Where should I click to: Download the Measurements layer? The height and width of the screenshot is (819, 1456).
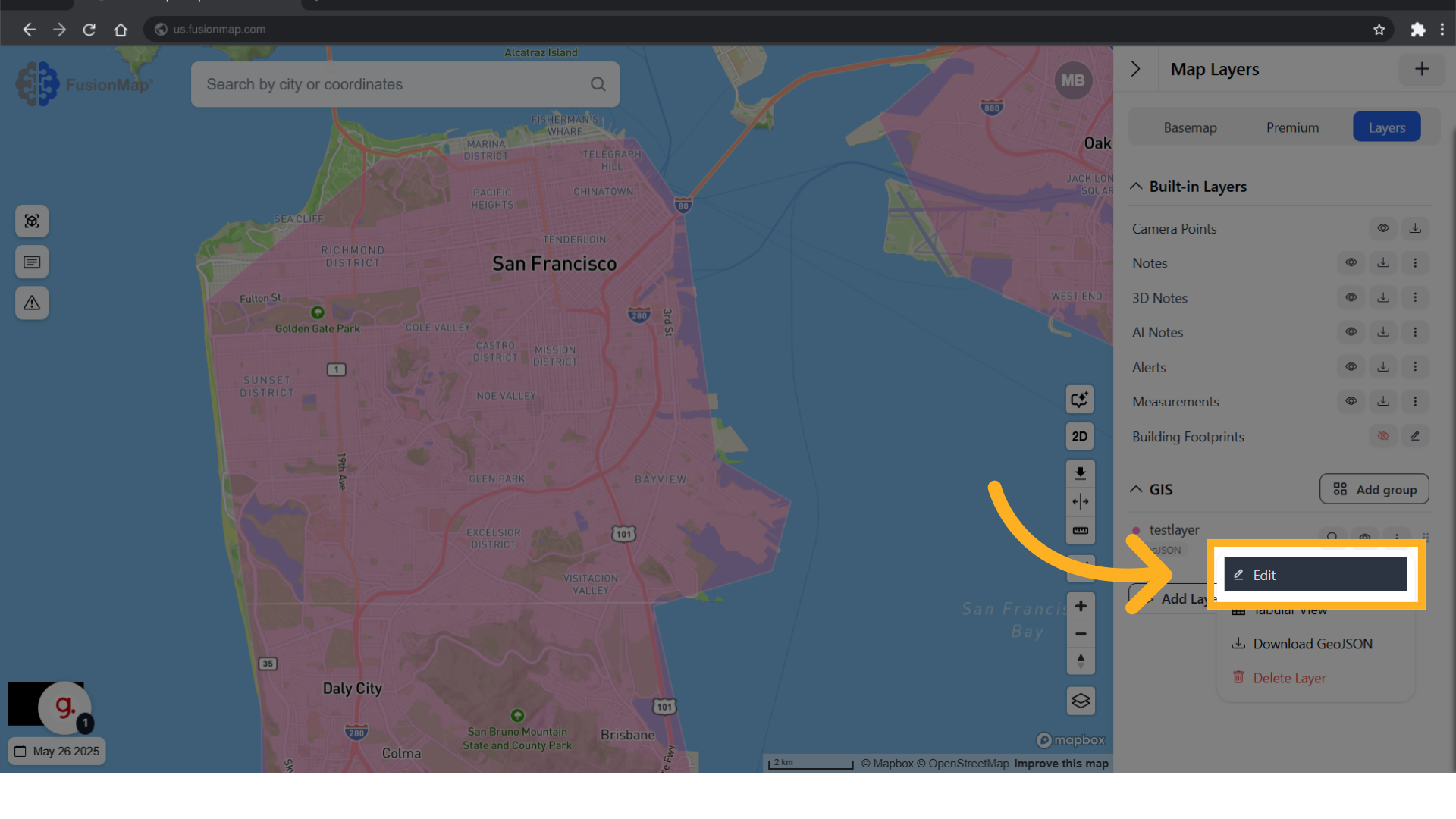(1383, 402)
